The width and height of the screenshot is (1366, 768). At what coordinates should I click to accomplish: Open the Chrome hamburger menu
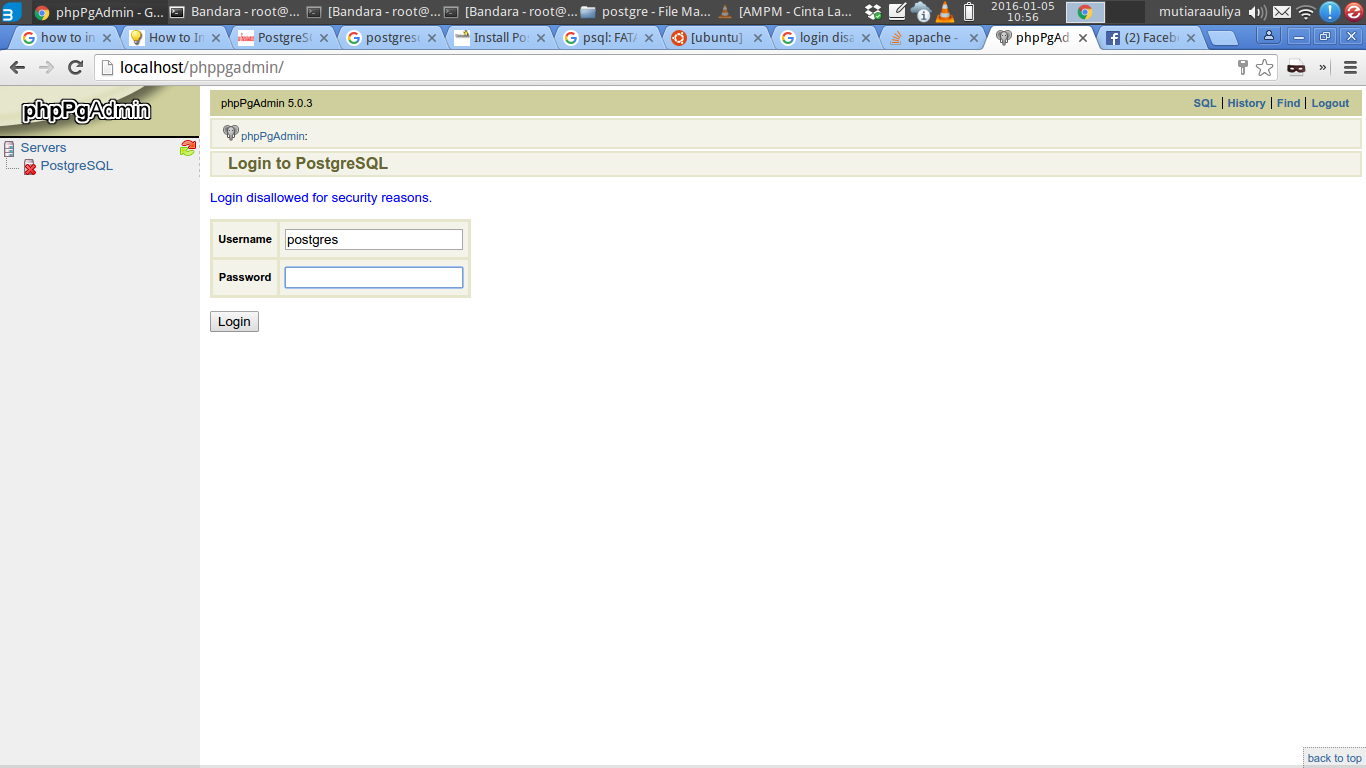click(1350, 68)
